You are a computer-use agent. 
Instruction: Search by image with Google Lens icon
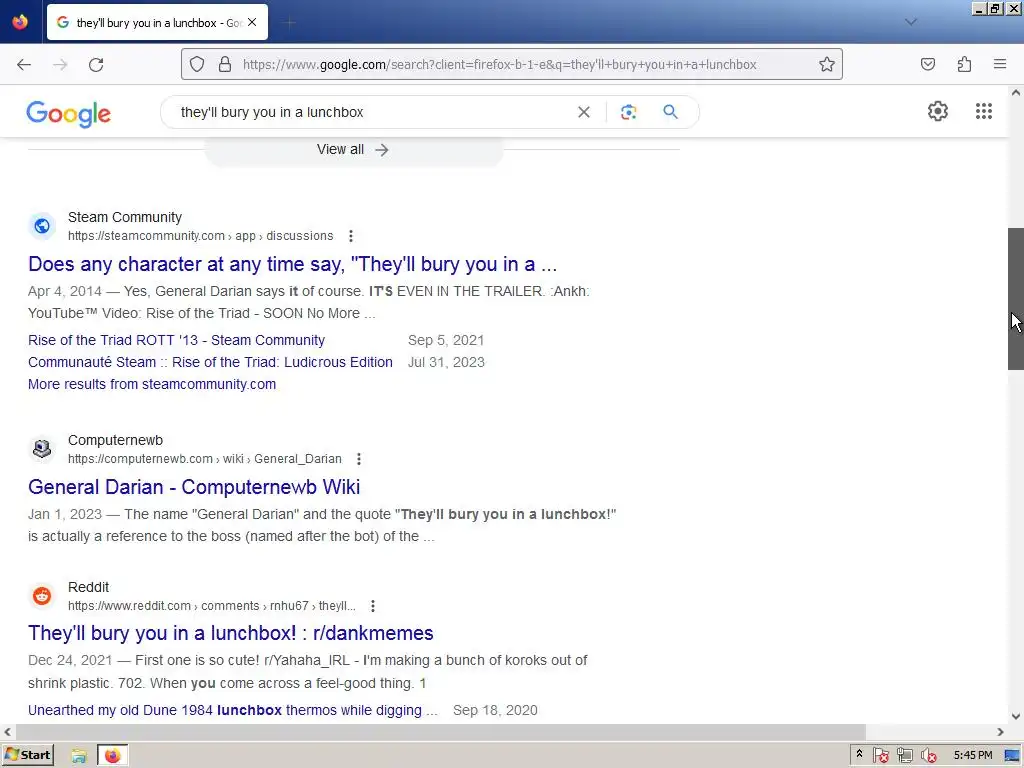click(628, 112)
